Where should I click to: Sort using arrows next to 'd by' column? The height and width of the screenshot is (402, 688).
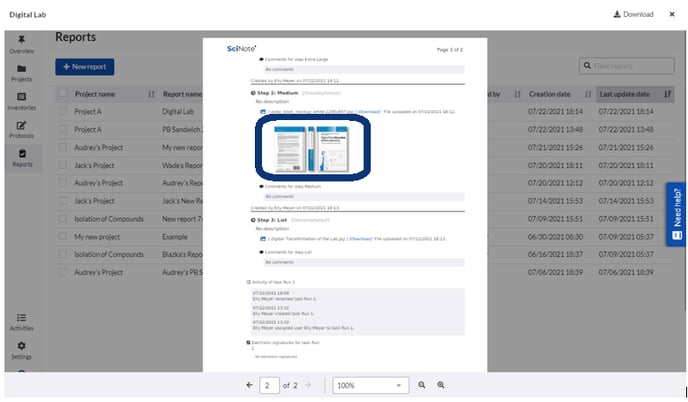pyautogui.click(x=517, y=94)
